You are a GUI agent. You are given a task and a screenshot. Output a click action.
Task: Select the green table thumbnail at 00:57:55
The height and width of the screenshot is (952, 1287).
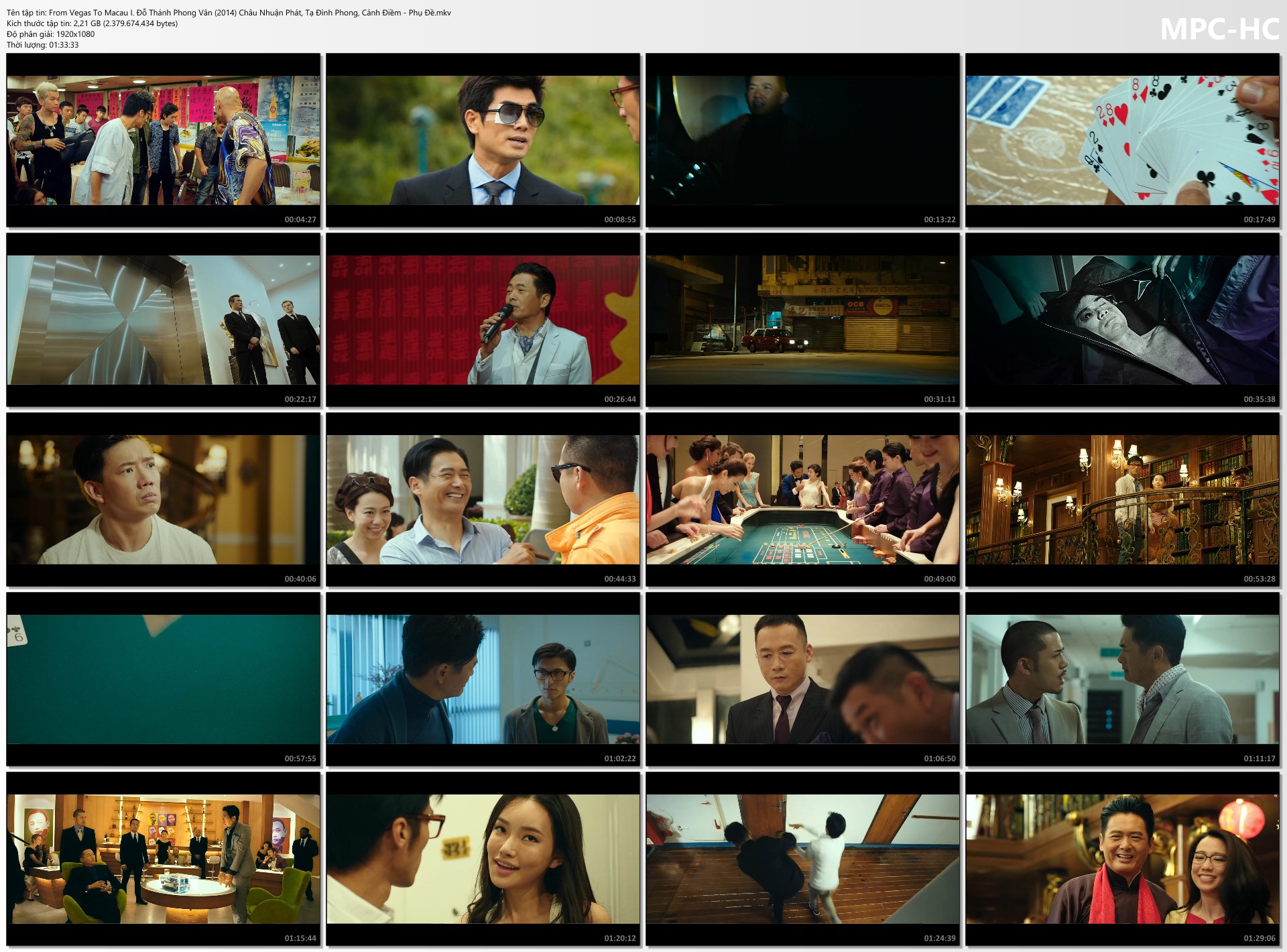point(164,679)
